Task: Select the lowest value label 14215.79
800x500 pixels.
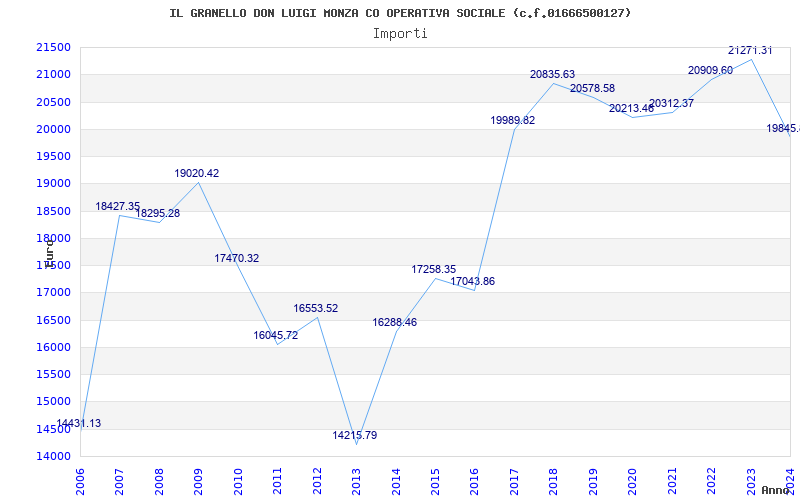Action: pos(355,436)
